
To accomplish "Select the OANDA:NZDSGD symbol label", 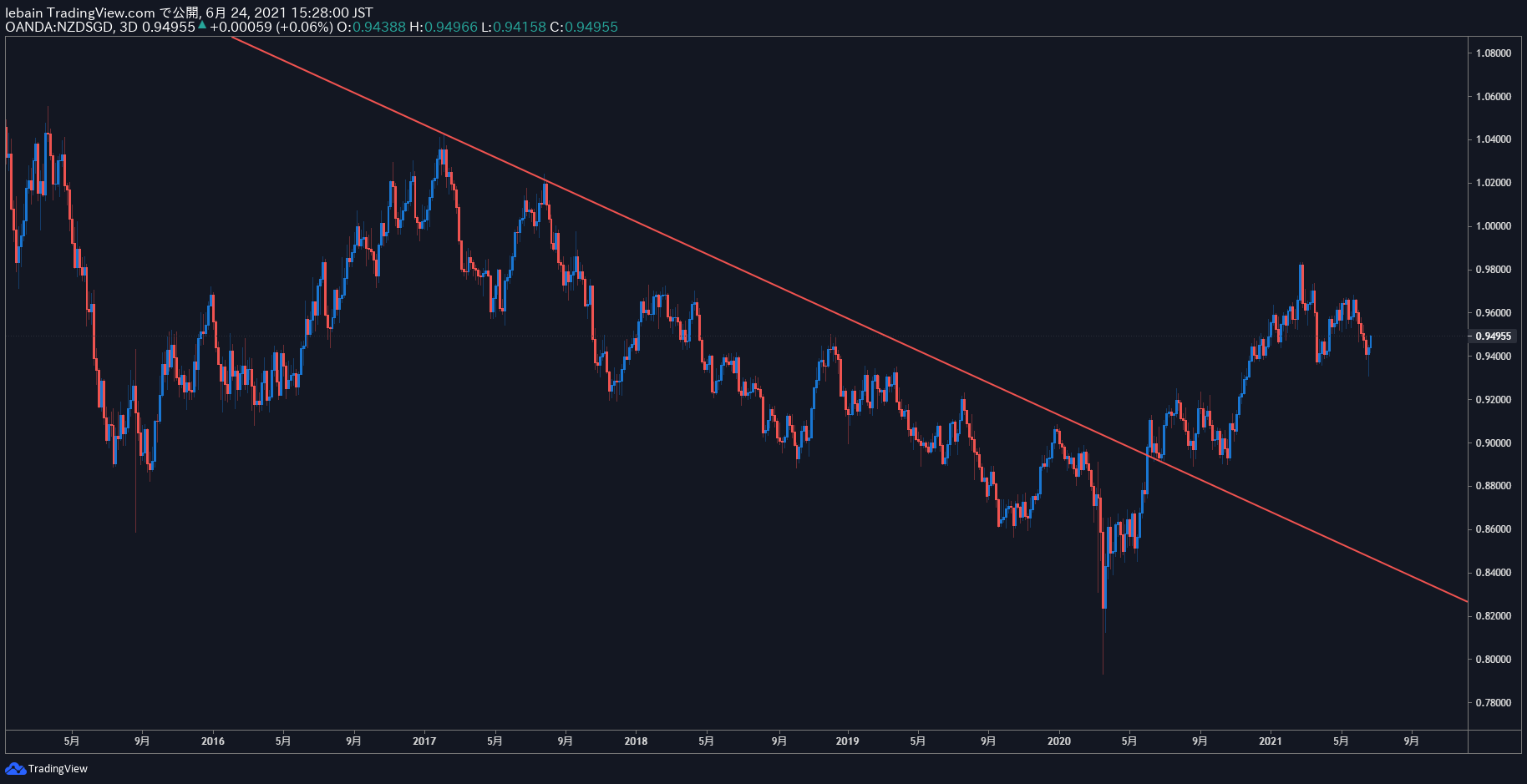I will [x=59, y=27].
